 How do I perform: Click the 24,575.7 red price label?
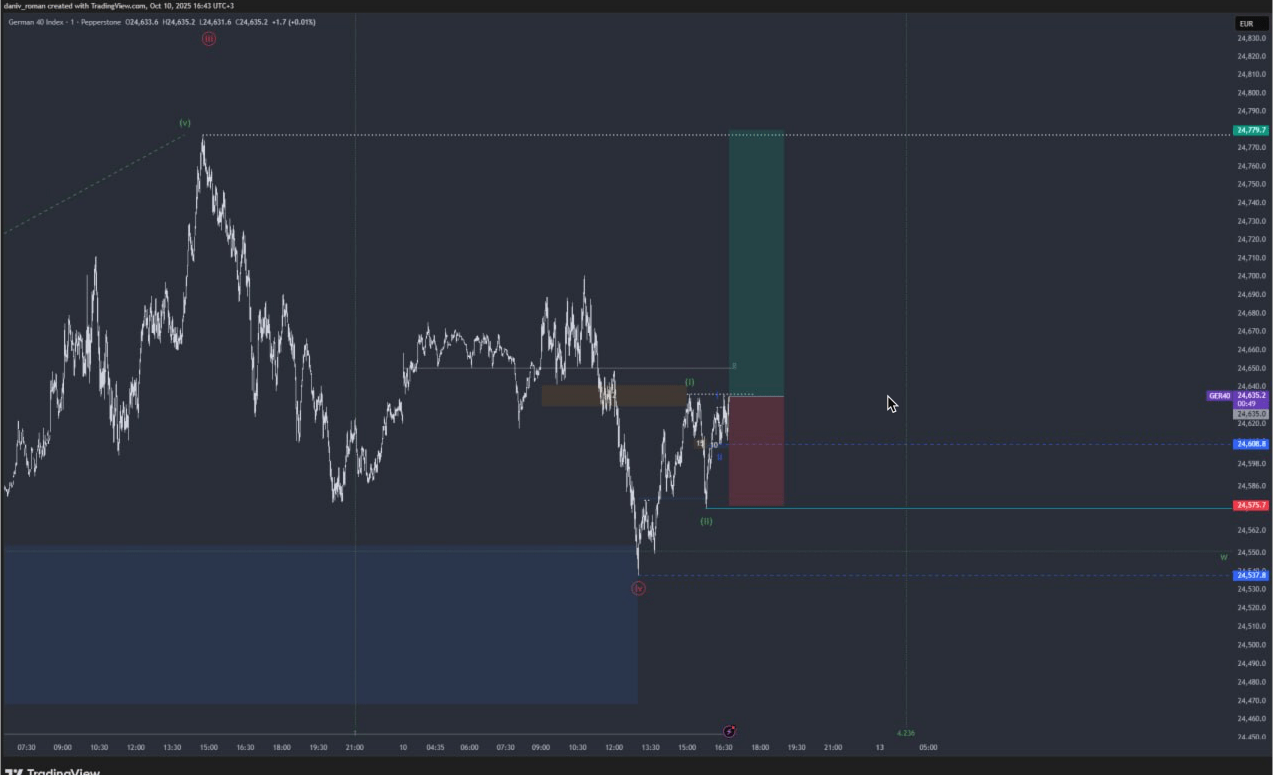point(1251,505)
